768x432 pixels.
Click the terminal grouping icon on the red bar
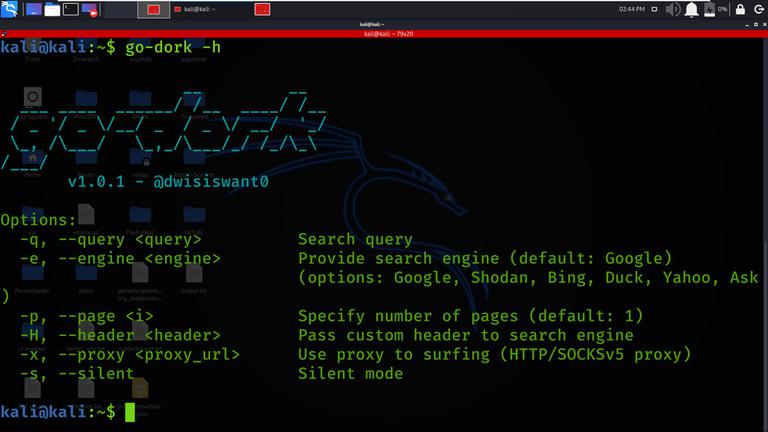point(3,34)
